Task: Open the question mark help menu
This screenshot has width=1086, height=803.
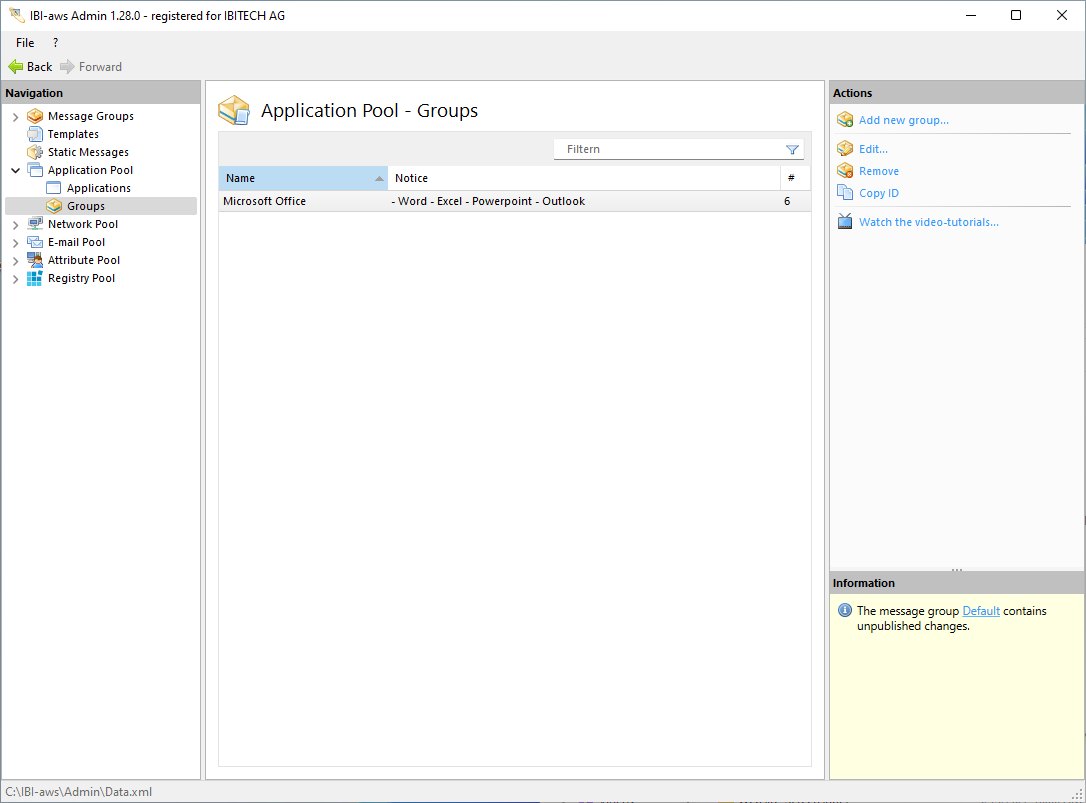Action: point(55,43)
